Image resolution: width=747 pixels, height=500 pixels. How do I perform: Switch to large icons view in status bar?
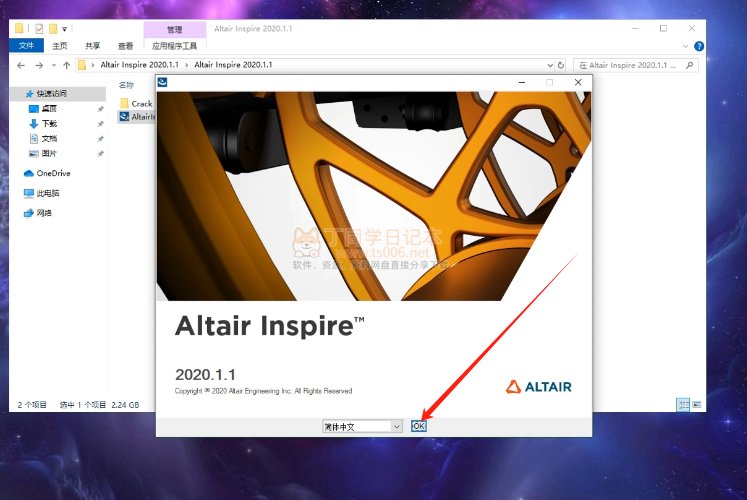pyautogui.click(x=697, y=405)
